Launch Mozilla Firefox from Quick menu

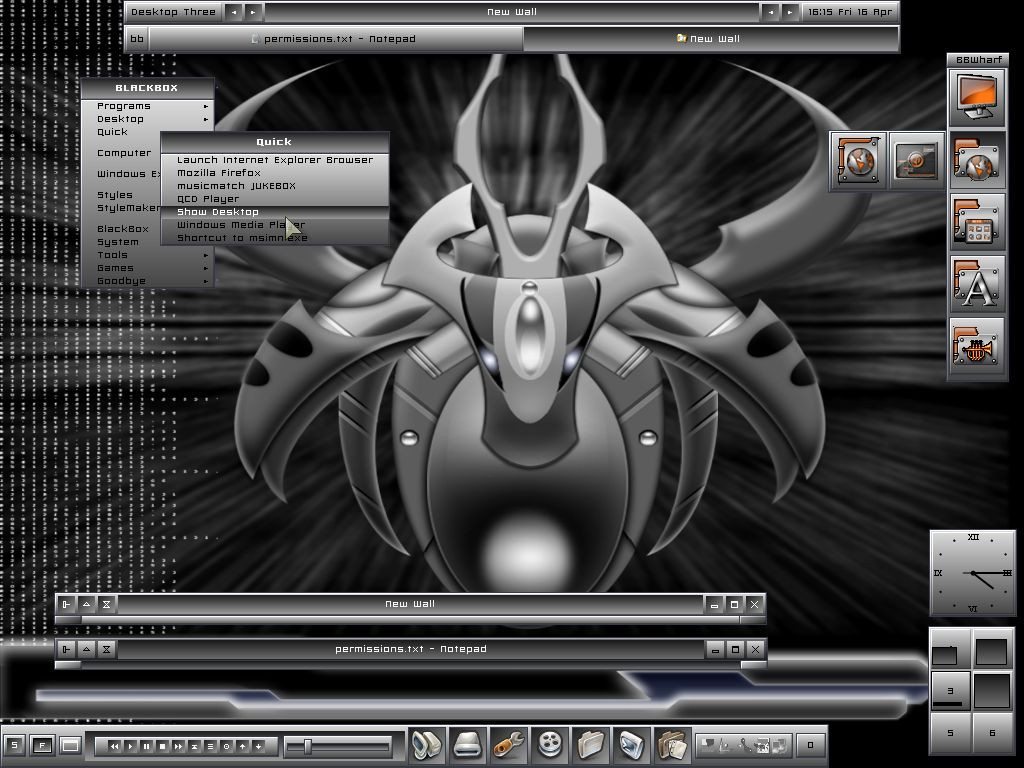(275, 172)
